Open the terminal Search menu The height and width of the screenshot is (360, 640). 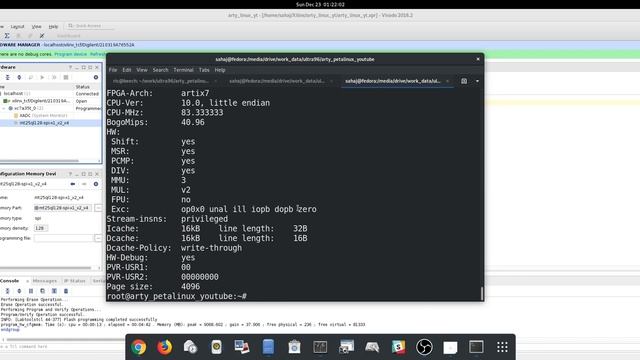[160, 70]
